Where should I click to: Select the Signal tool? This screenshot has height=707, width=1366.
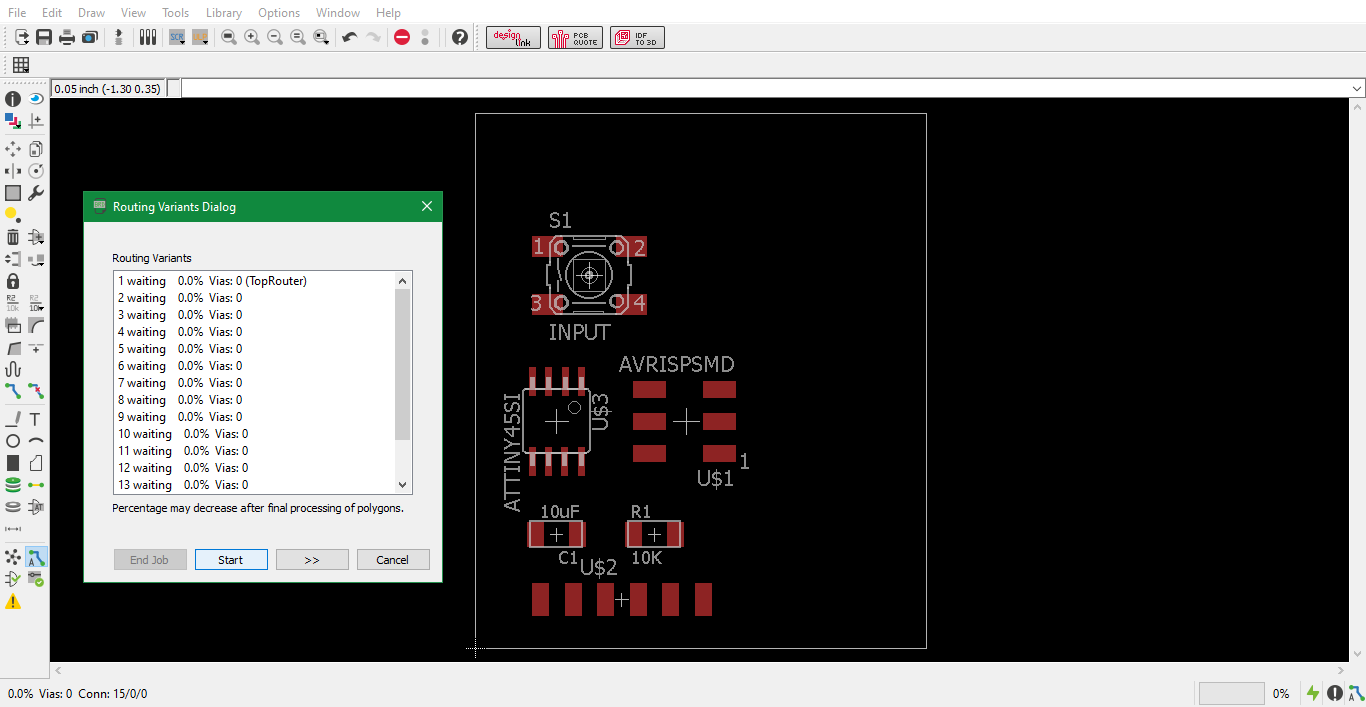click(36, 485)
